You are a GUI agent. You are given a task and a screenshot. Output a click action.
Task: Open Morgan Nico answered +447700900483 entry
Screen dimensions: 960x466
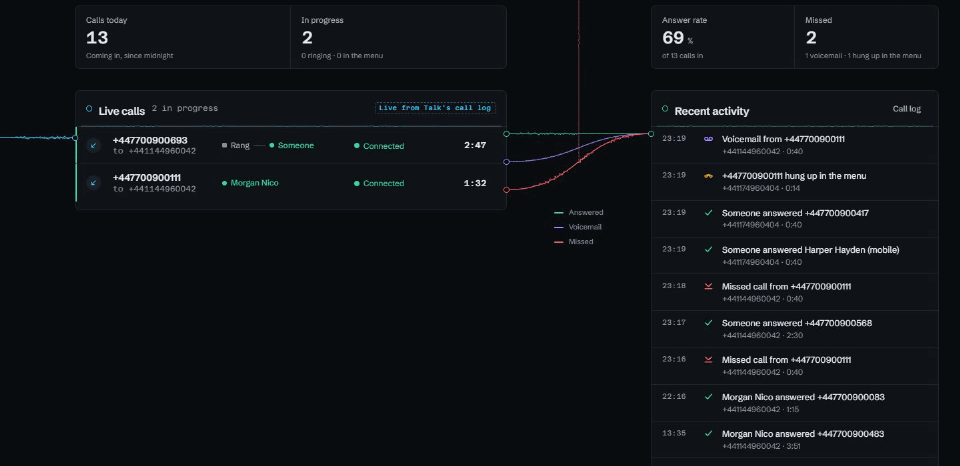[x=795, y=439]
